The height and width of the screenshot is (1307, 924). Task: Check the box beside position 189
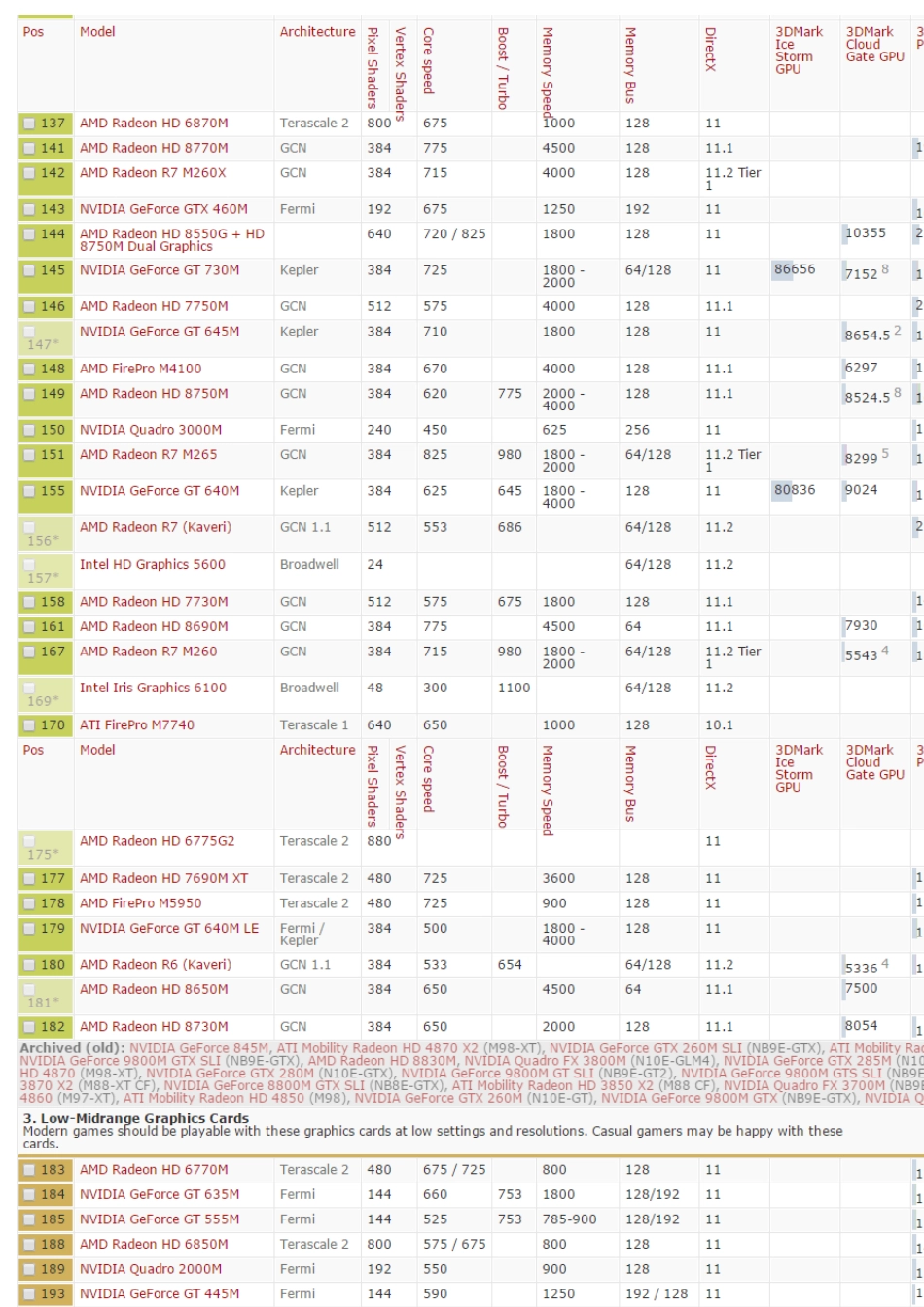29,1269
